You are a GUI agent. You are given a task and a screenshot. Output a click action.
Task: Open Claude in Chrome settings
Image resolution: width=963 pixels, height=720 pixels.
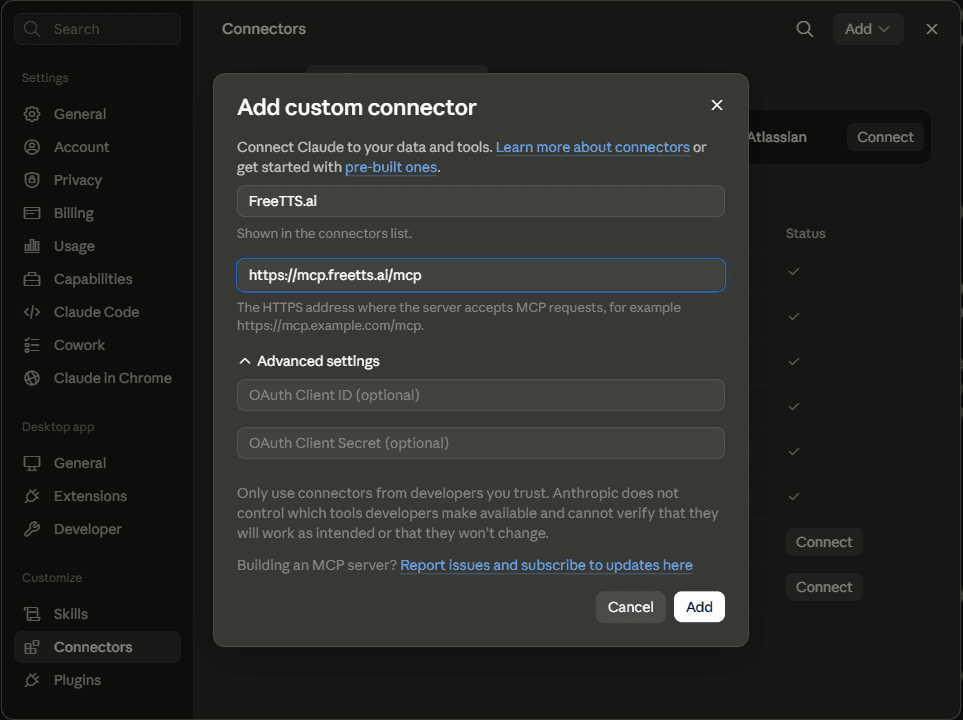97,378
